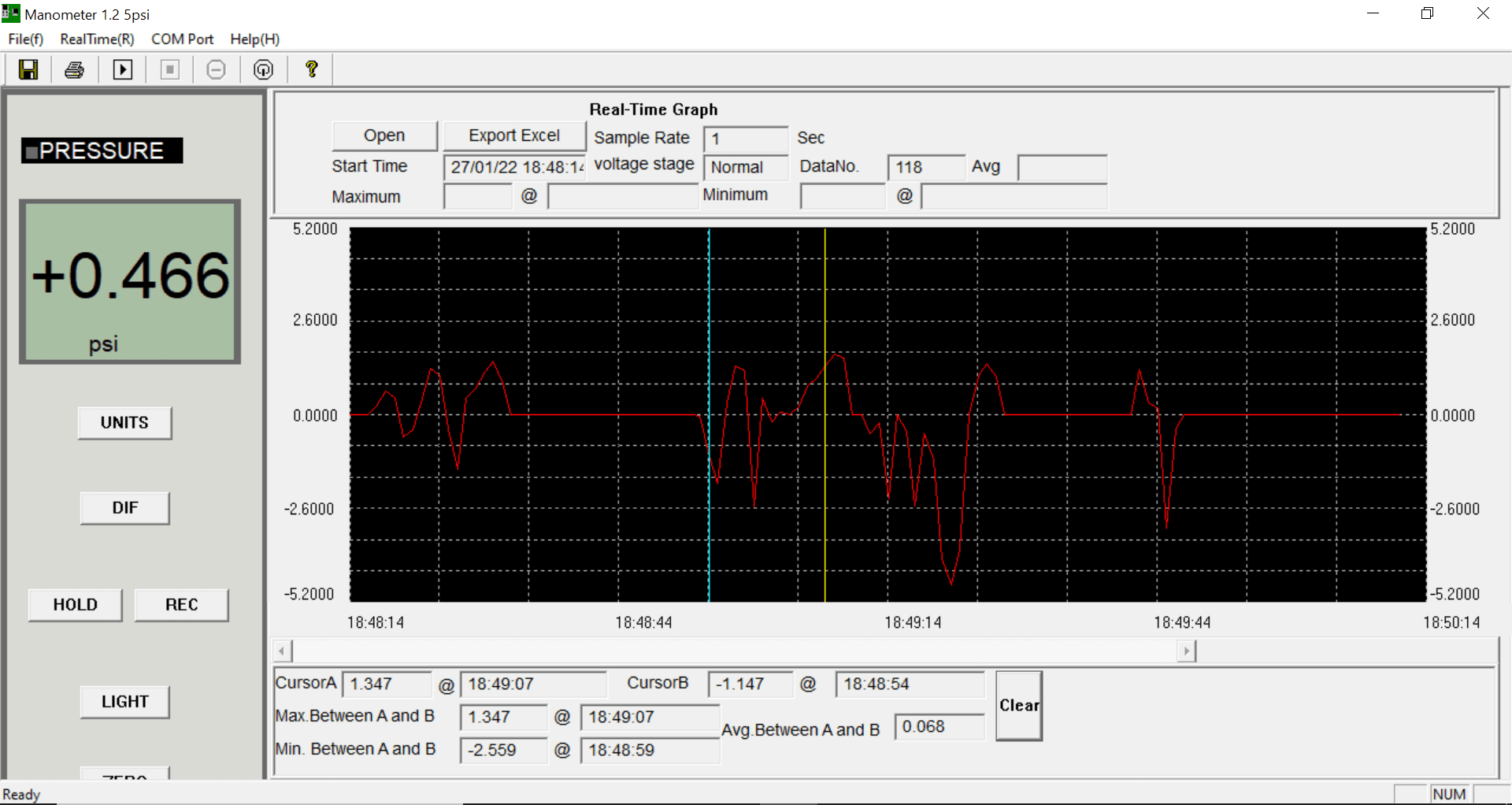This screenshot has height=805, width=1512.
Task: Click the Clear cursors button
Action: 1019,706
